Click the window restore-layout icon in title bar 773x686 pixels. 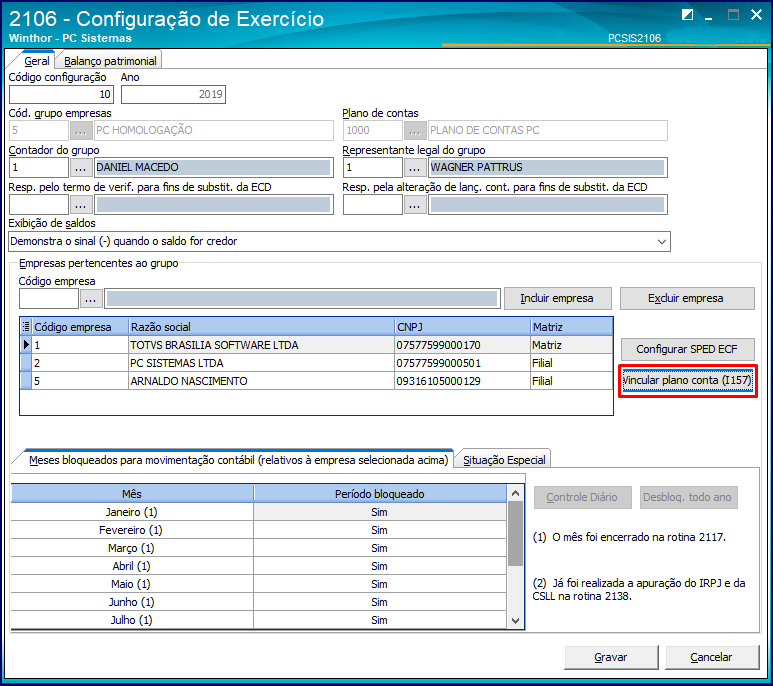[687, 15]
